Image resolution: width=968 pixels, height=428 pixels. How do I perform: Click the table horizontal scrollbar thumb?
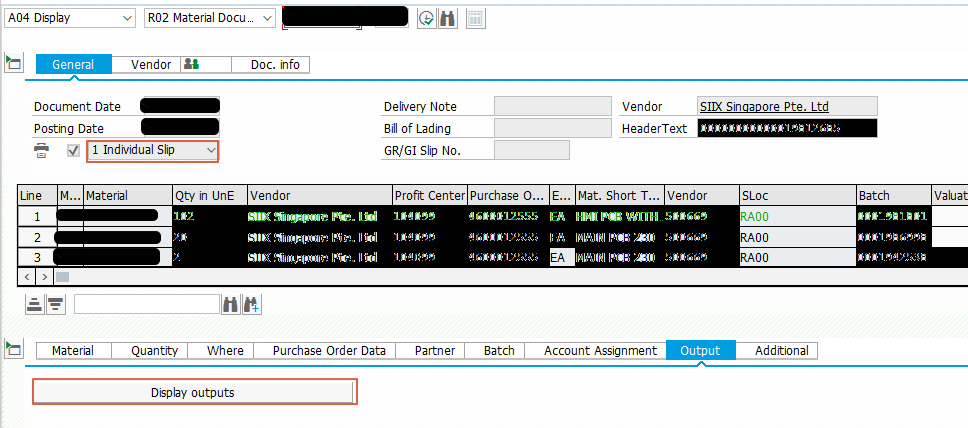[x=62, y=277]
